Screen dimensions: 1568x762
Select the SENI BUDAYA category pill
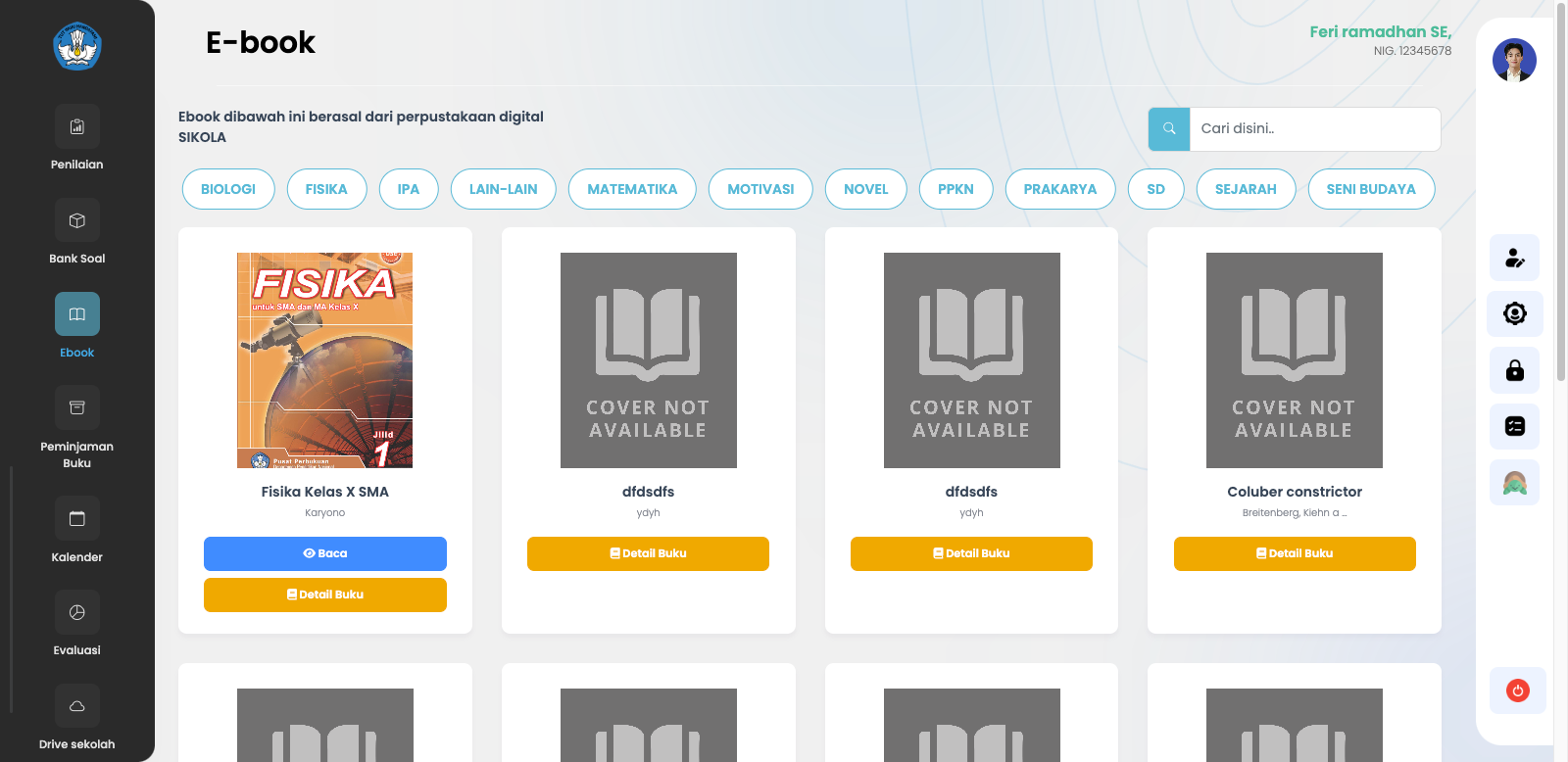[1370, 189]
